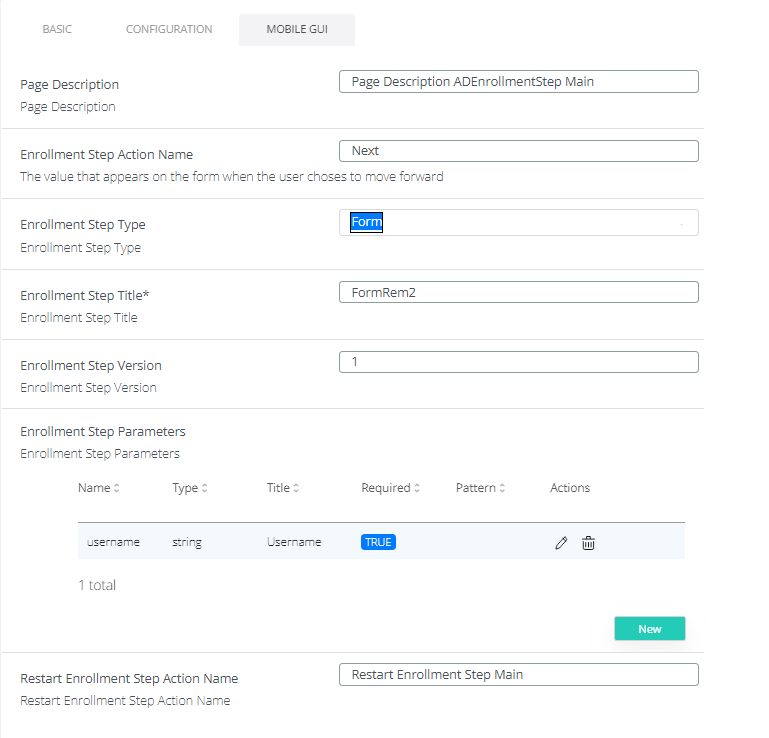Click the New parameter button

point(649,628)
